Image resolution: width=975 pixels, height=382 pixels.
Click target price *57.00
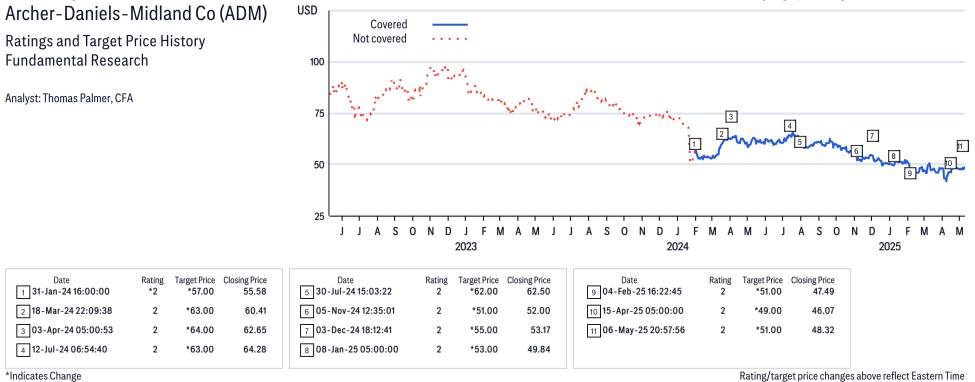[200, 291]
